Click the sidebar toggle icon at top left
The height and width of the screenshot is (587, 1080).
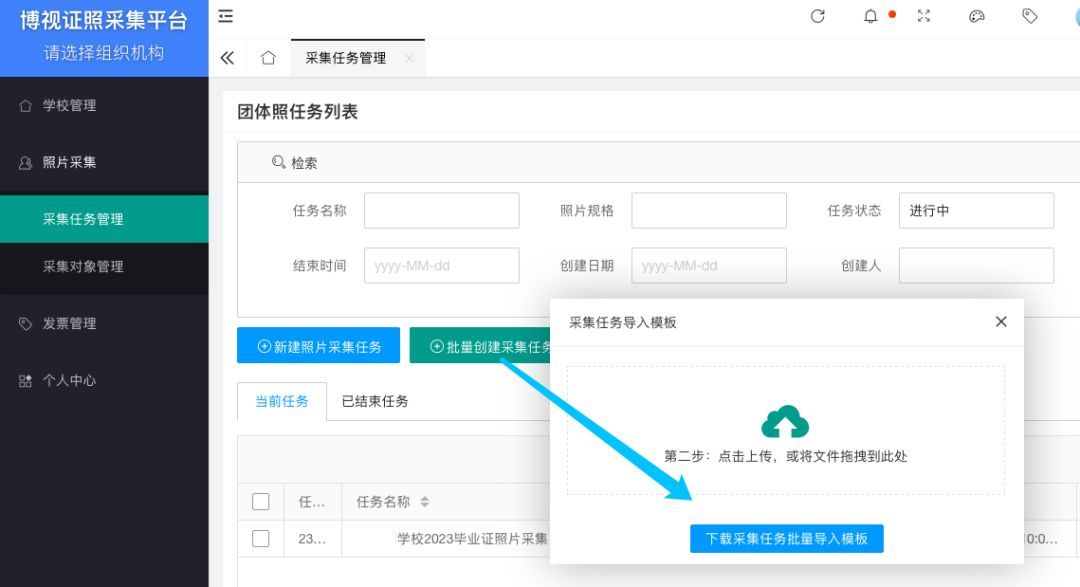pos(225,16)
